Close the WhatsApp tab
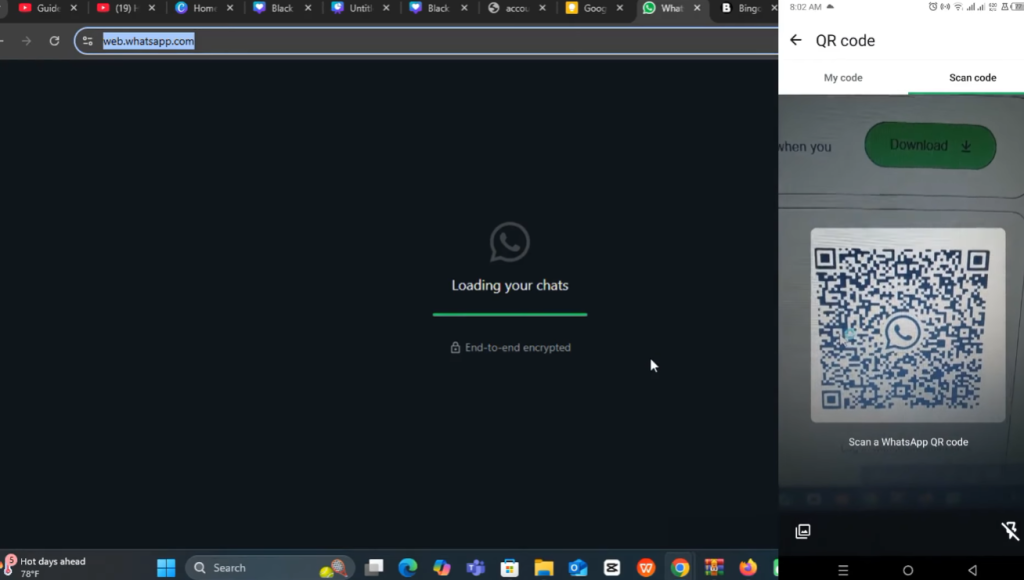This screenshot has width=1024, height=580. pyautogui.click(x=697, y=8)
